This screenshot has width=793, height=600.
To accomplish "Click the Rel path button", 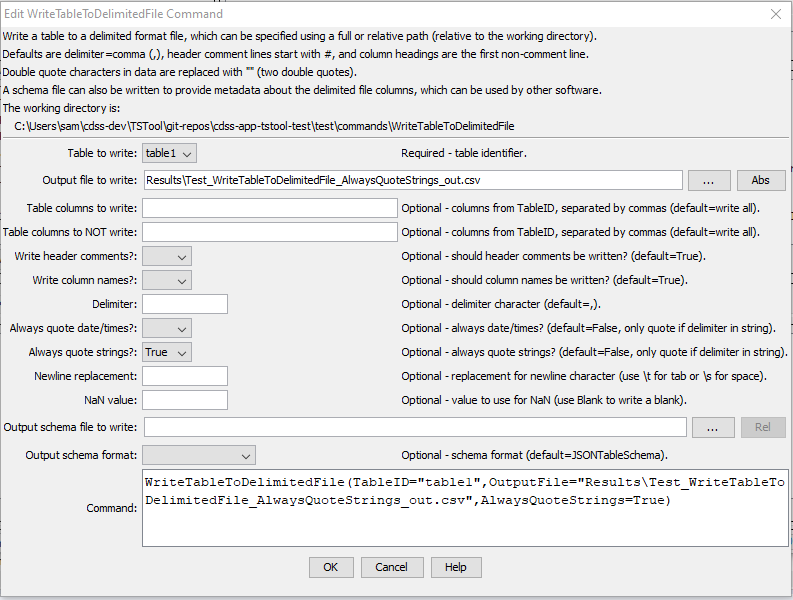I will tap(763, 427).
